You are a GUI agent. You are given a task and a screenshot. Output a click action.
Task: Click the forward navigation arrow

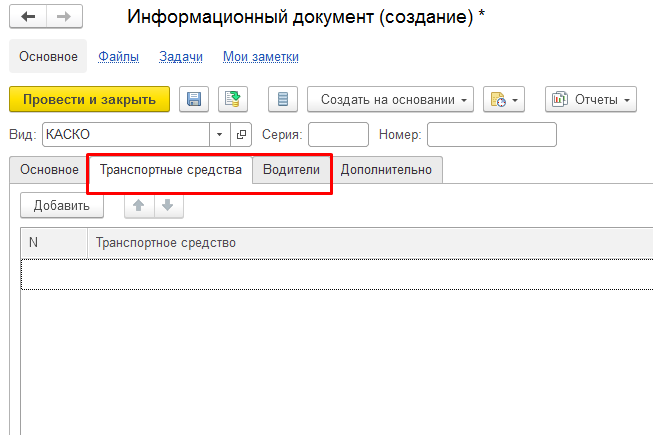click(63, 17)
